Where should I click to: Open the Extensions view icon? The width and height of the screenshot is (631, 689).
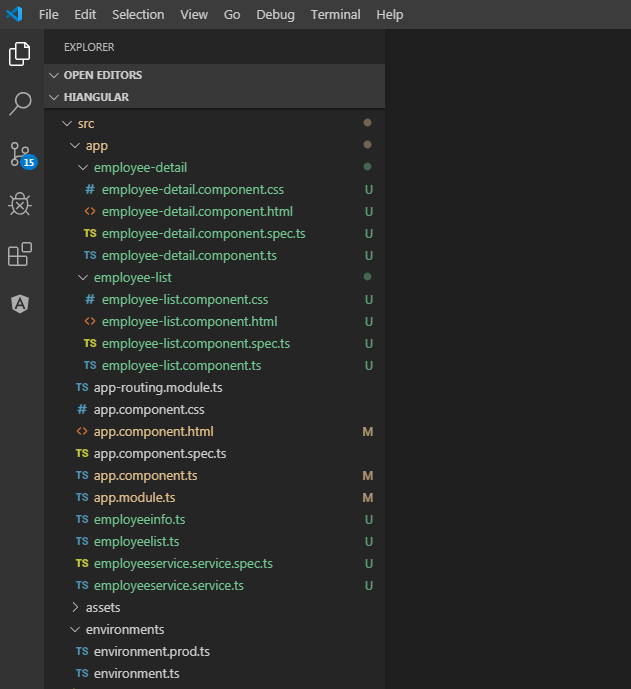[20, 254]
